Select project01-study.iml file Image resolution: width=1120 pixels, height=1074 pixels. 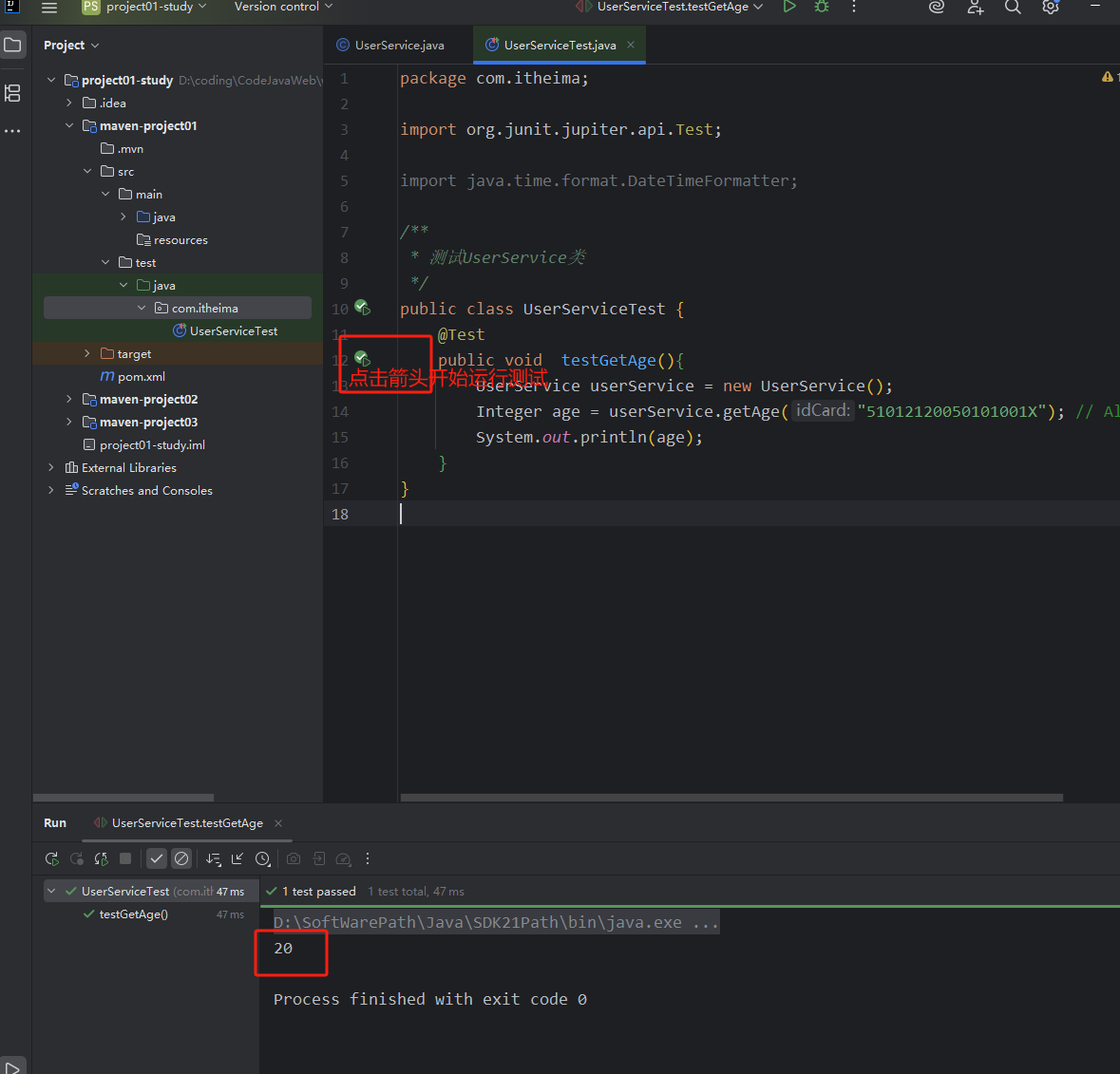click(143, 444)
